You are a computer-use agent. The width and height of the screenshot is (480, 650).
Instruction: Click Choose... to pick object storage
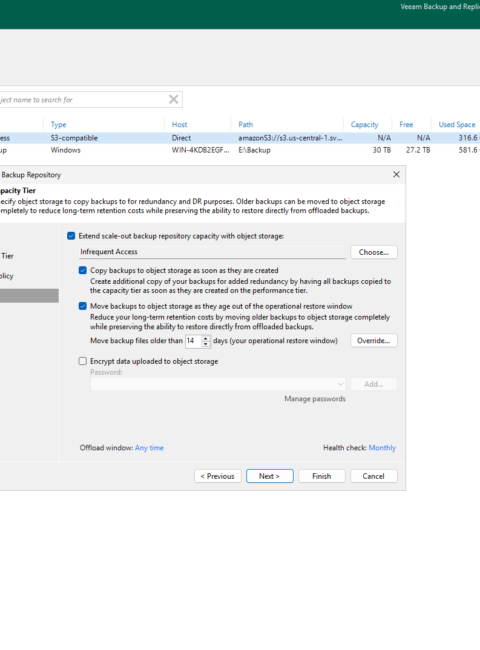coord(373,252)
